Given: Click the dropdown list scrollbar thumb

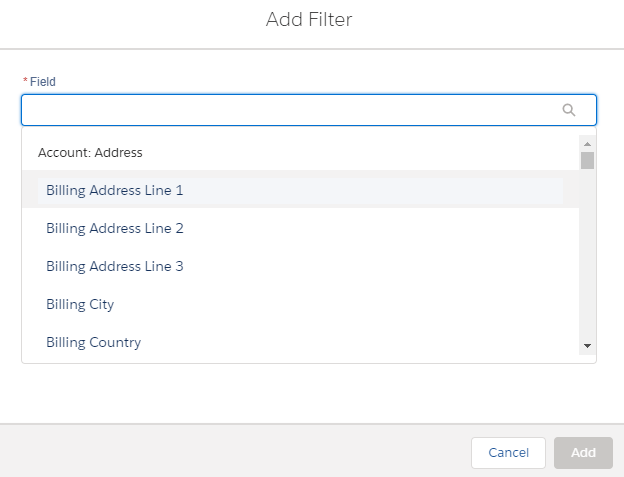Looking at the screenshot, I should (x=587, y=160).
